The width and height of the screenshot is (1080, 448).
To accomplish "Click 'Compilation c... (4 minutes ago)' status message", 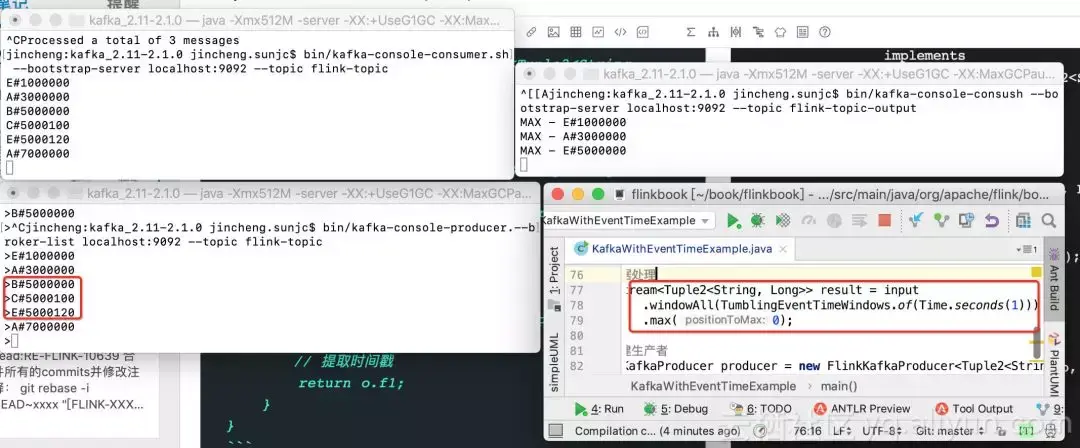I will (657, 431).
